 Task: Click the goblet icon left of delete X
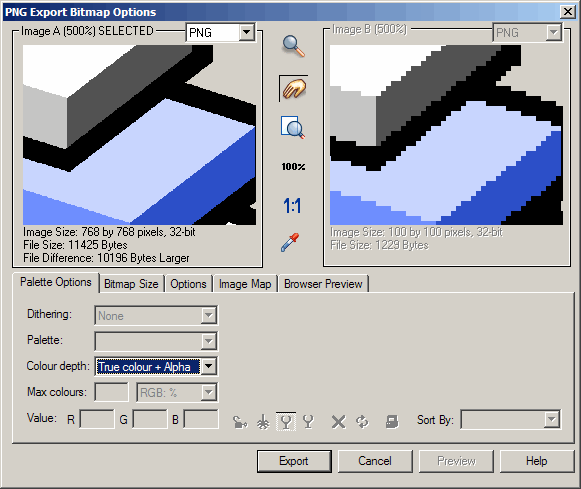coord(308,421)
